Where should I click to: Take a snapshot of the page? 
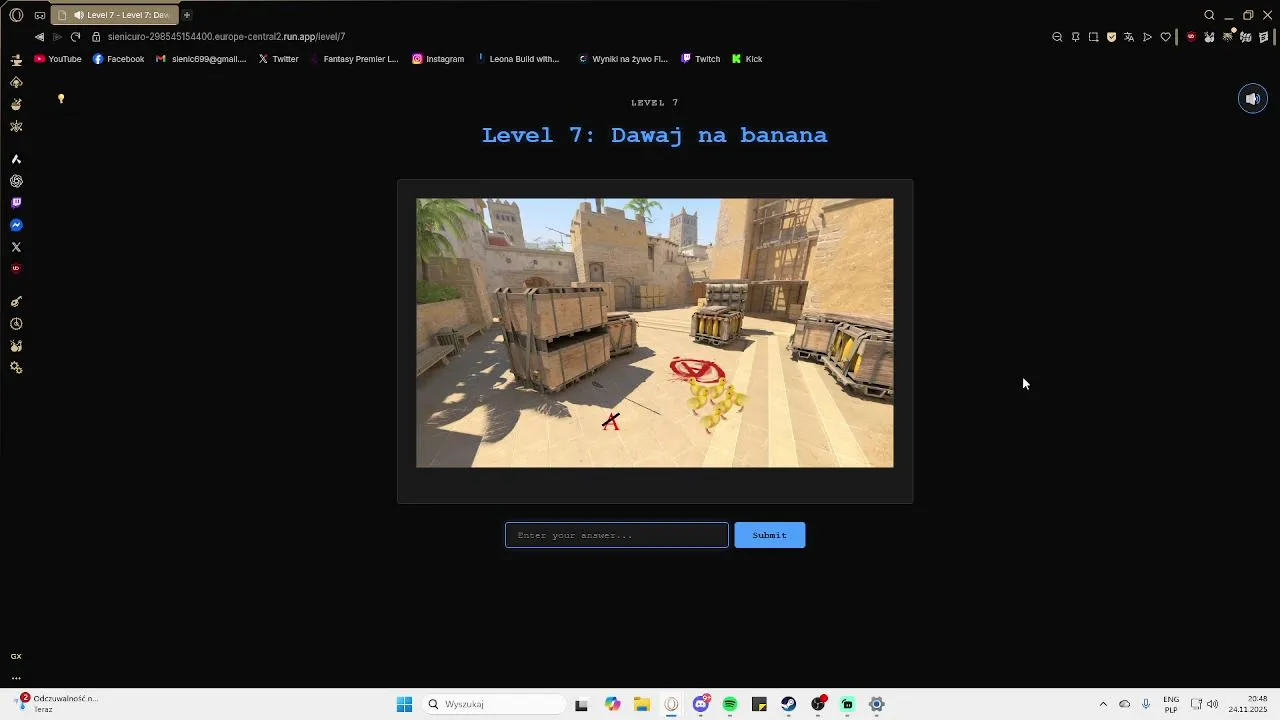[1093, 37]
